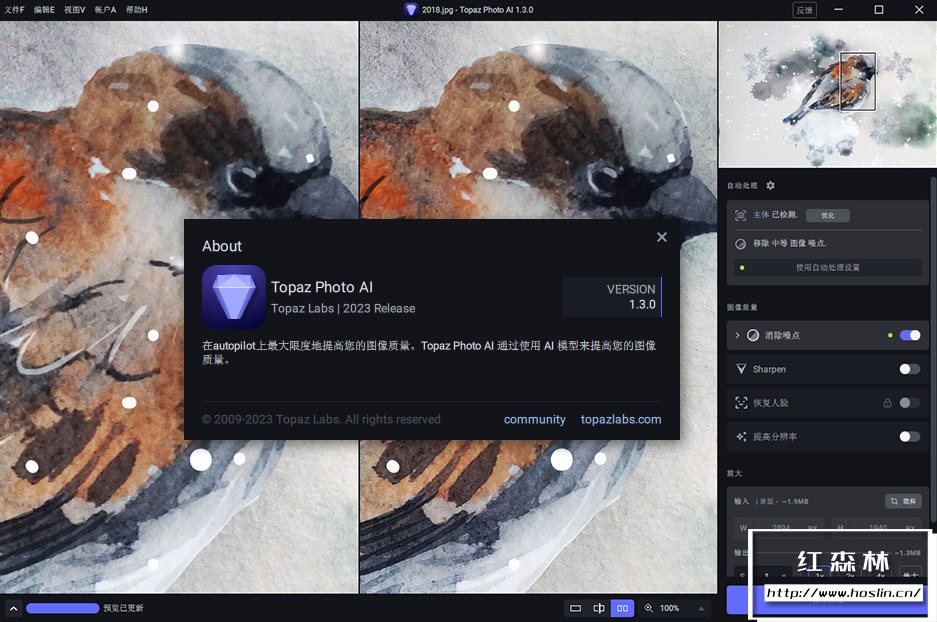Click the noise removal status icon in autopilot
This screenshot has height=622, width=937.
740,244
